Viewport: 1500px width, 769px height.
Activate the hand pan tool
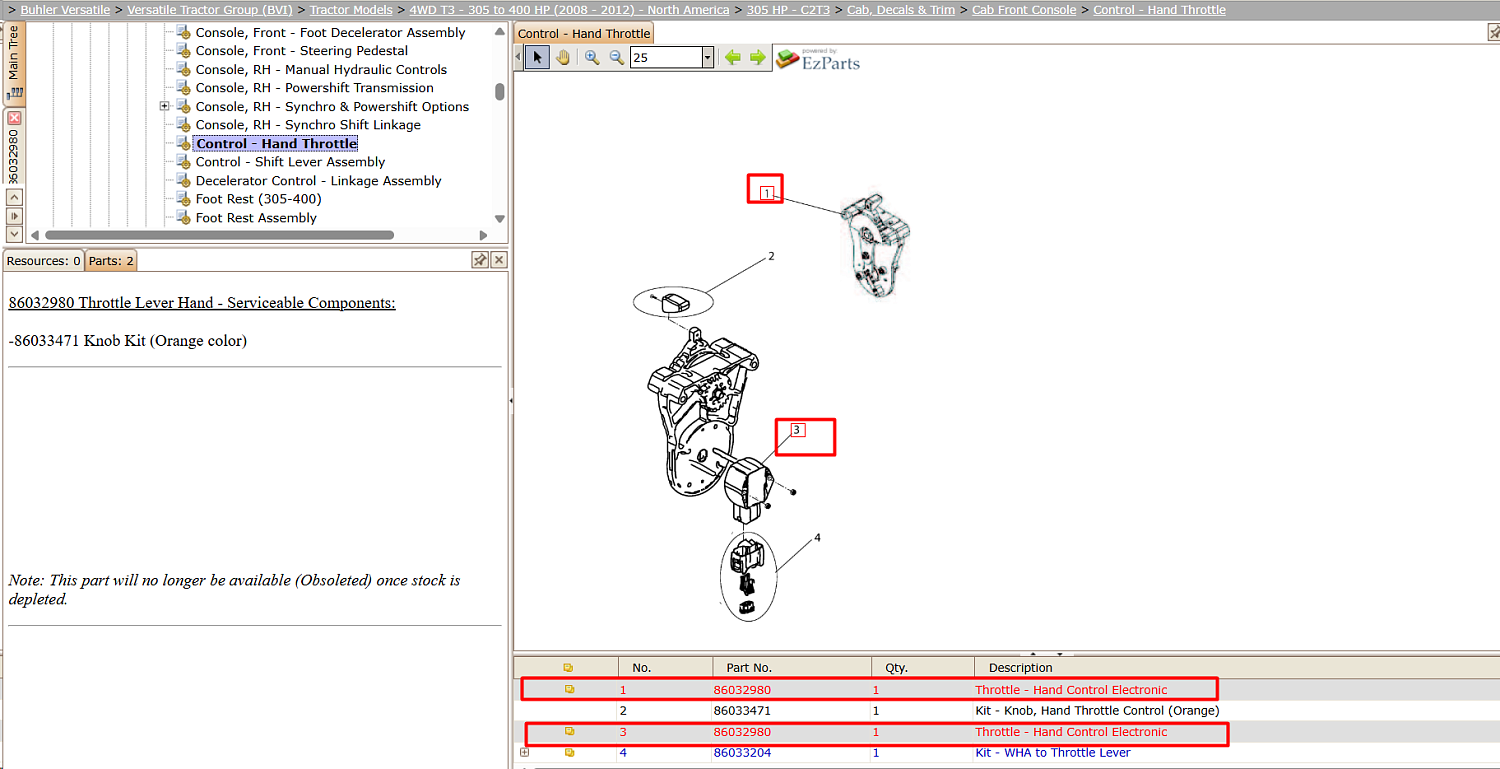[x=563, y=57]
